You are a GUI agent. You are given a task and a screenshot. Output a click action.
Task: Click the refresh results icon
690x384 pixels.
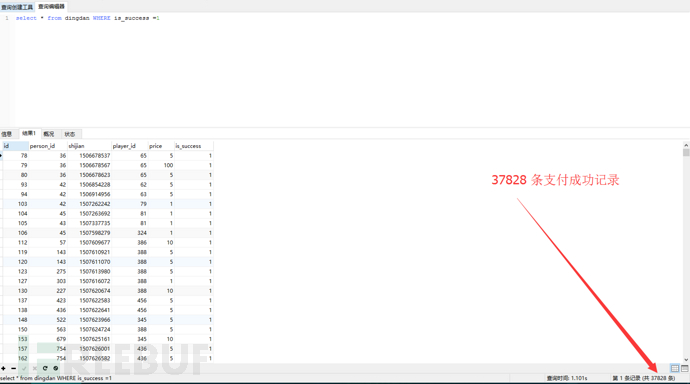[45, 368]
